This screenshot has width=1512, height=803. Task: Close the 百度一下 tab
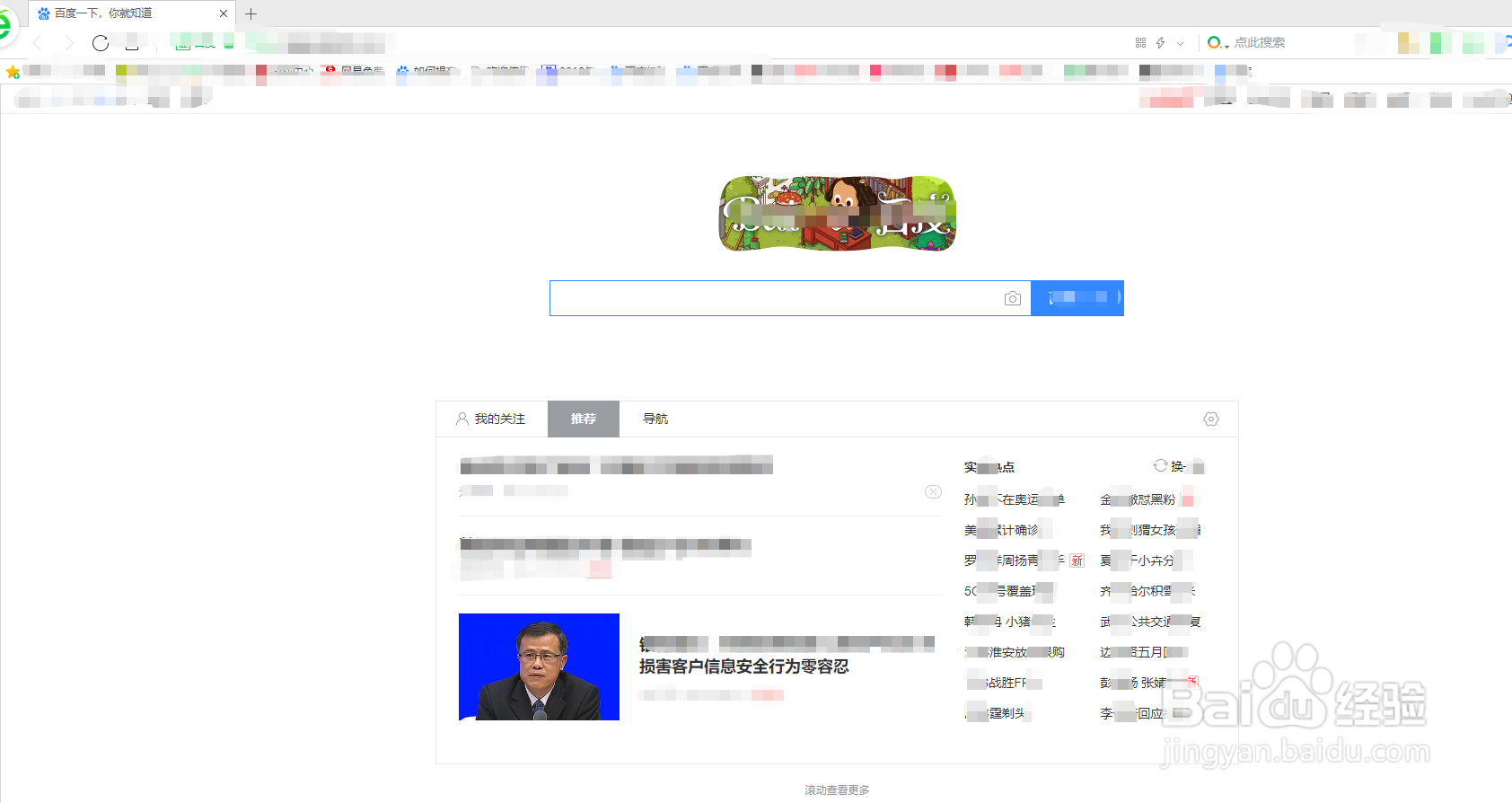pyautogui.click(x=224, y=13)
